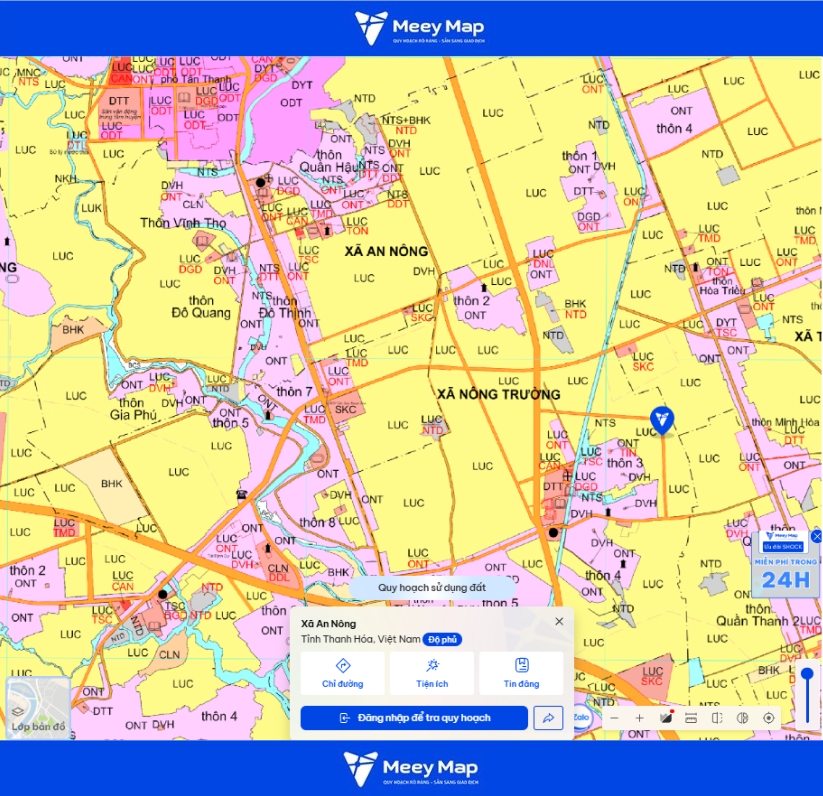Click the share arrow button
This screenshot has width=823, height=796.
[548, 718]
